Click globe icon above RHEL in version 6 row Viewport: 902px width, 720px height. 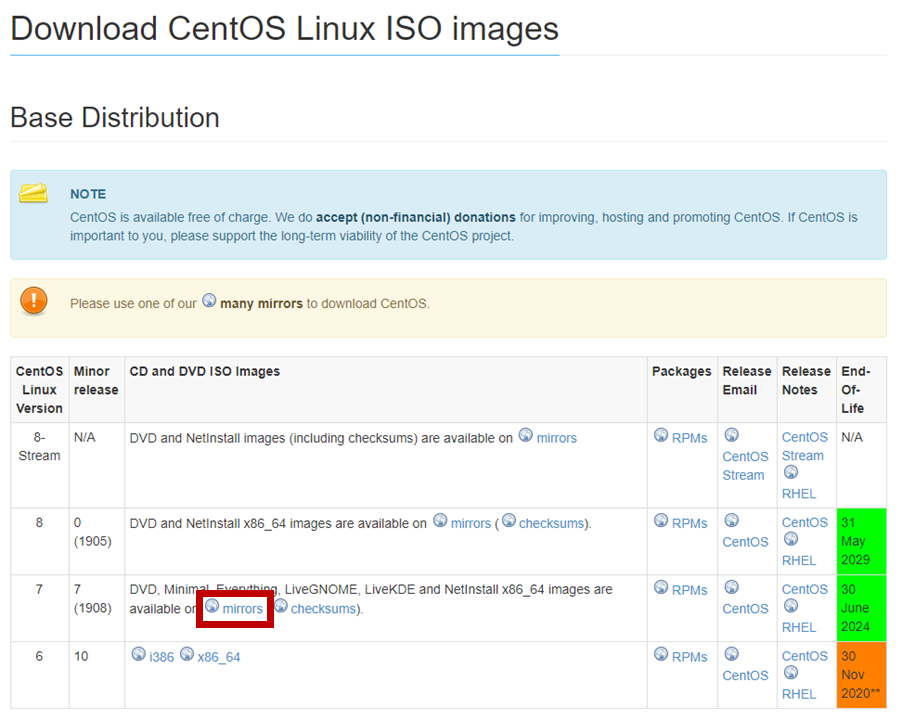click(791, 673)
